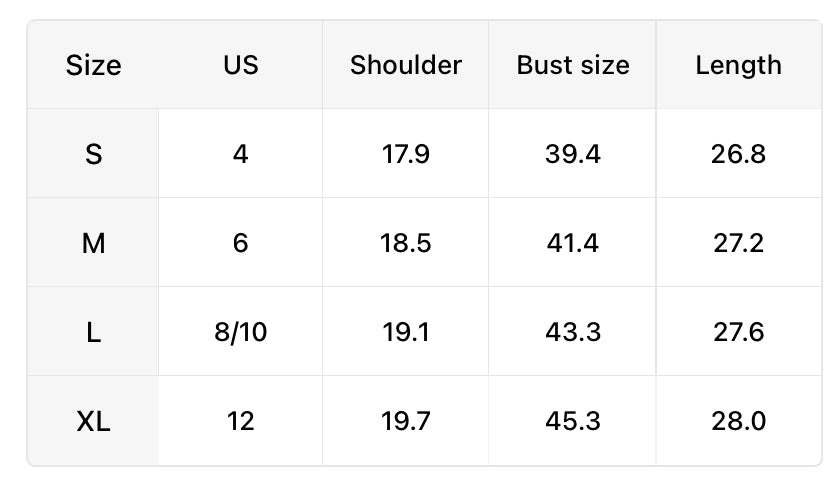Image resolution: width=828 pixels, height=491 pixels.
Task: Click the S size row label
Action: tap(93, 154)
